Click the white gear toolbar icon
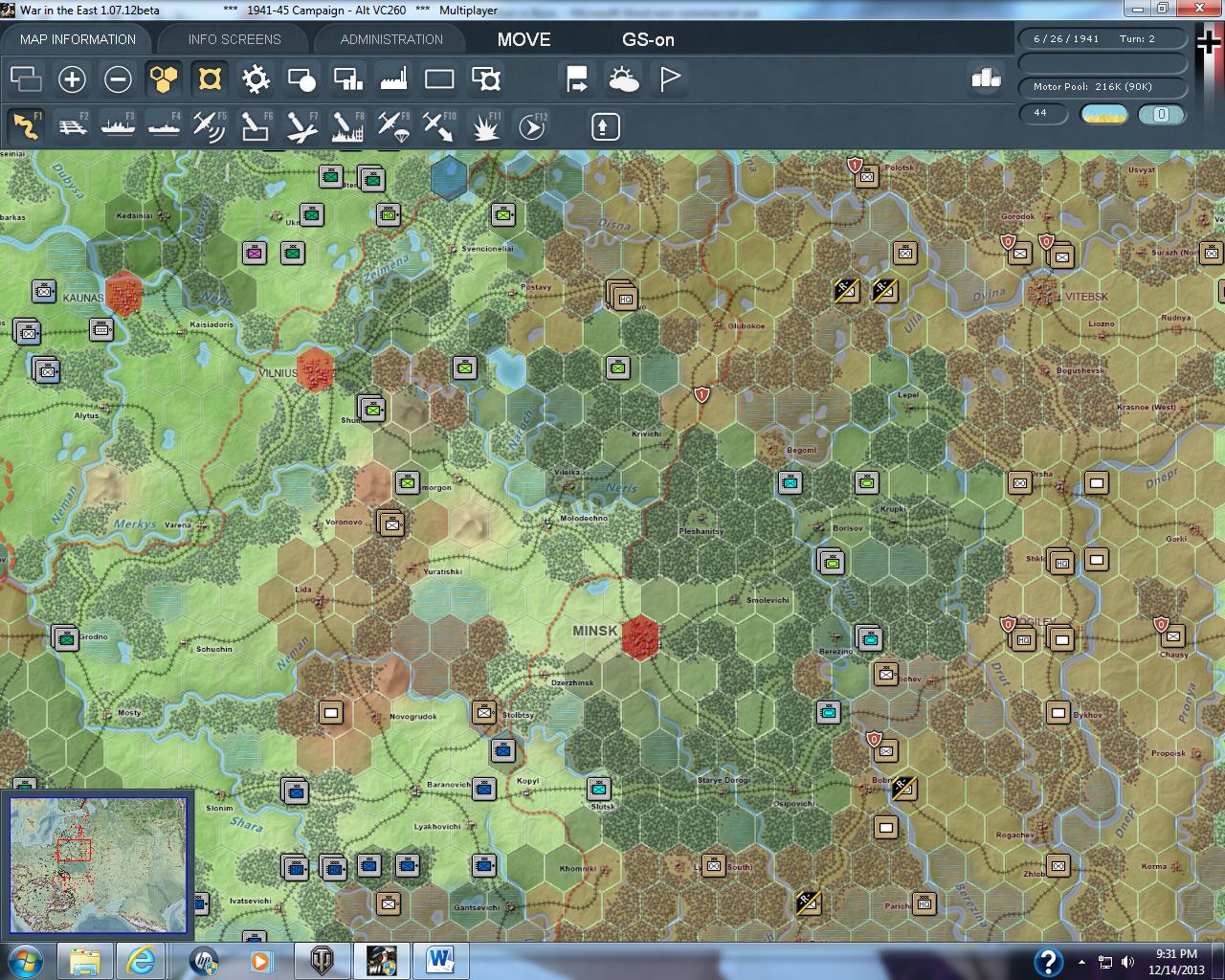The height and width of the screenshot is (980, 1225). tap(256, 78)
